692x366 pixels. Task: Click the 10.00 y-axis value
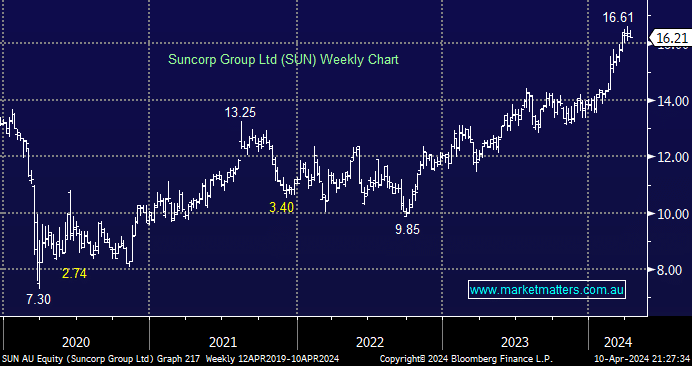672,214
